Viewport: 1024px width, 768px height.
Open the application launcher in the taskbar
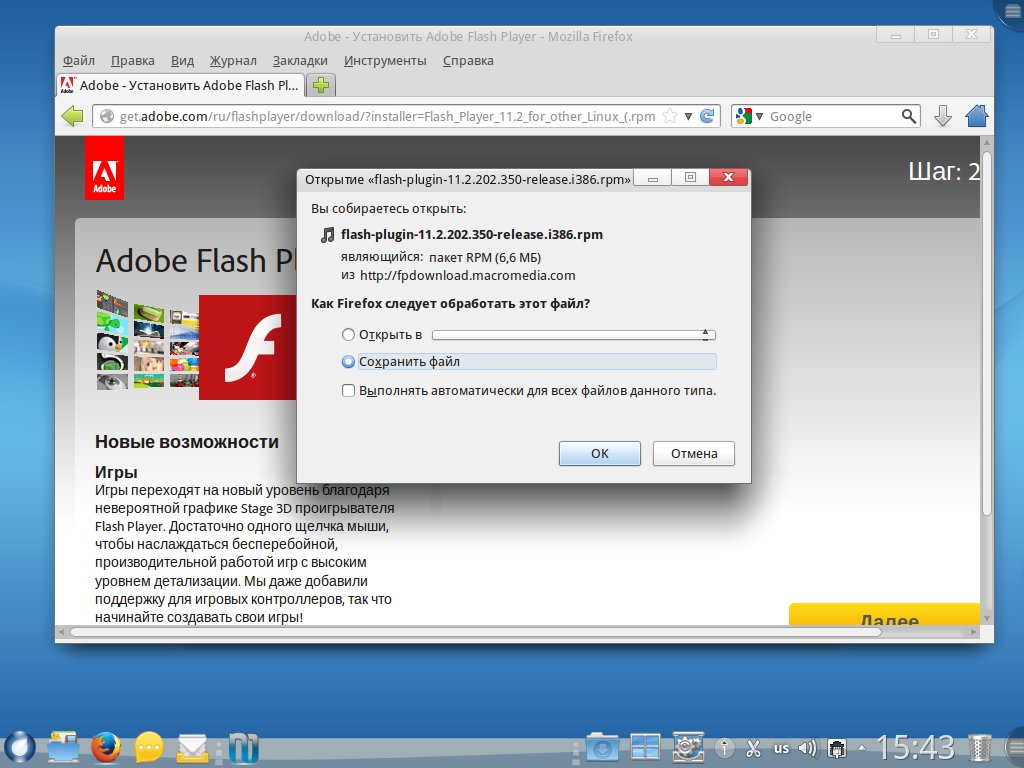click(x=20, y=746)
